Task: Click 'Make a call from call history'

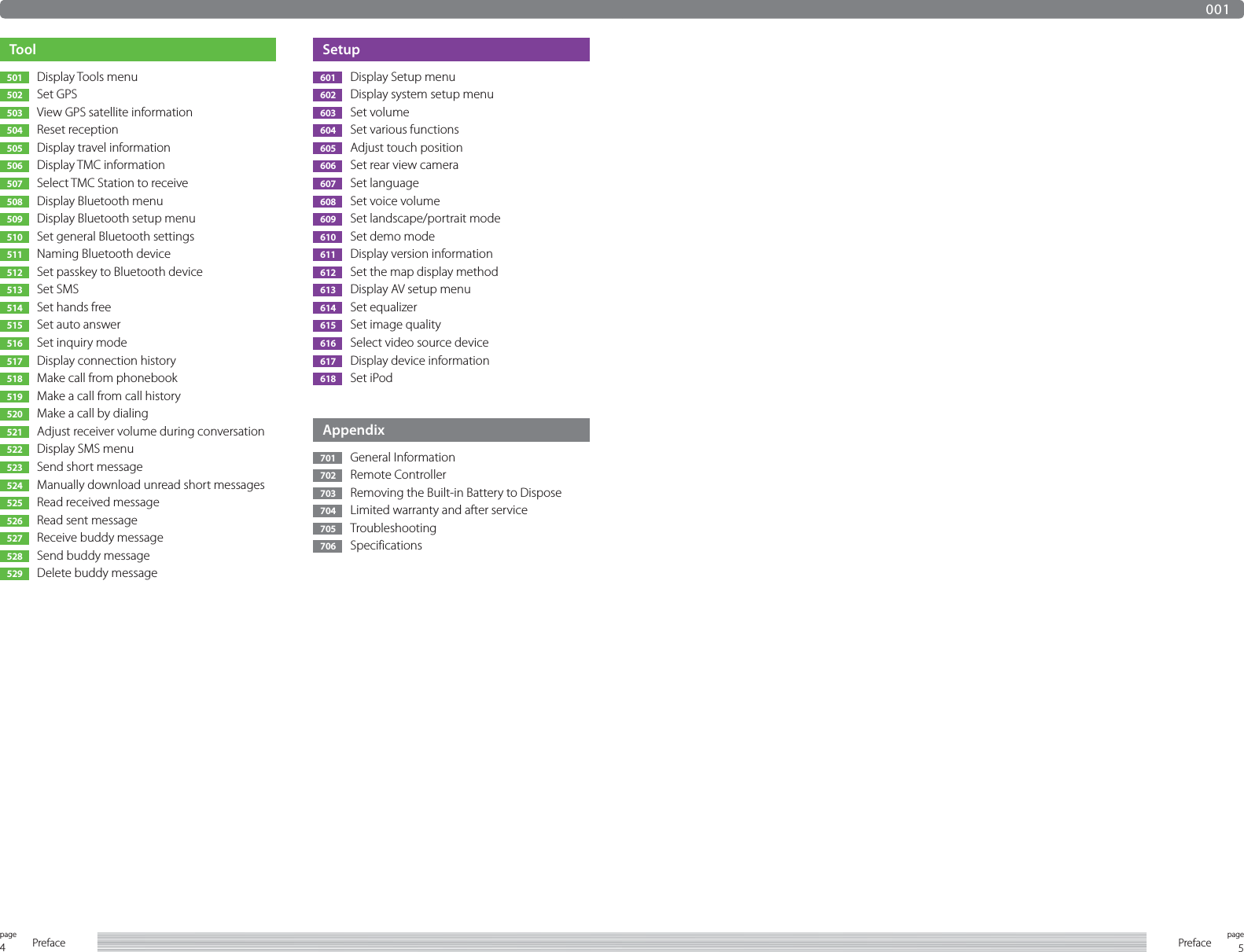Action: click(109, 396)
